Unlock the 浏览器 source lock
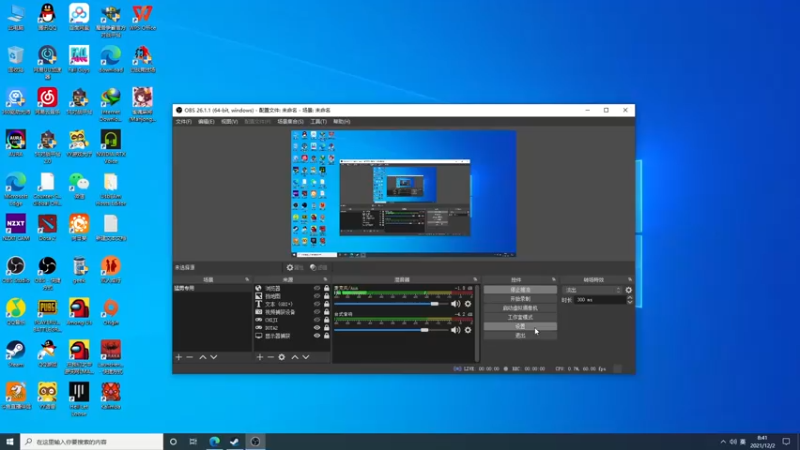The height and width of the screenshot is (450, 800). [327, 288]
